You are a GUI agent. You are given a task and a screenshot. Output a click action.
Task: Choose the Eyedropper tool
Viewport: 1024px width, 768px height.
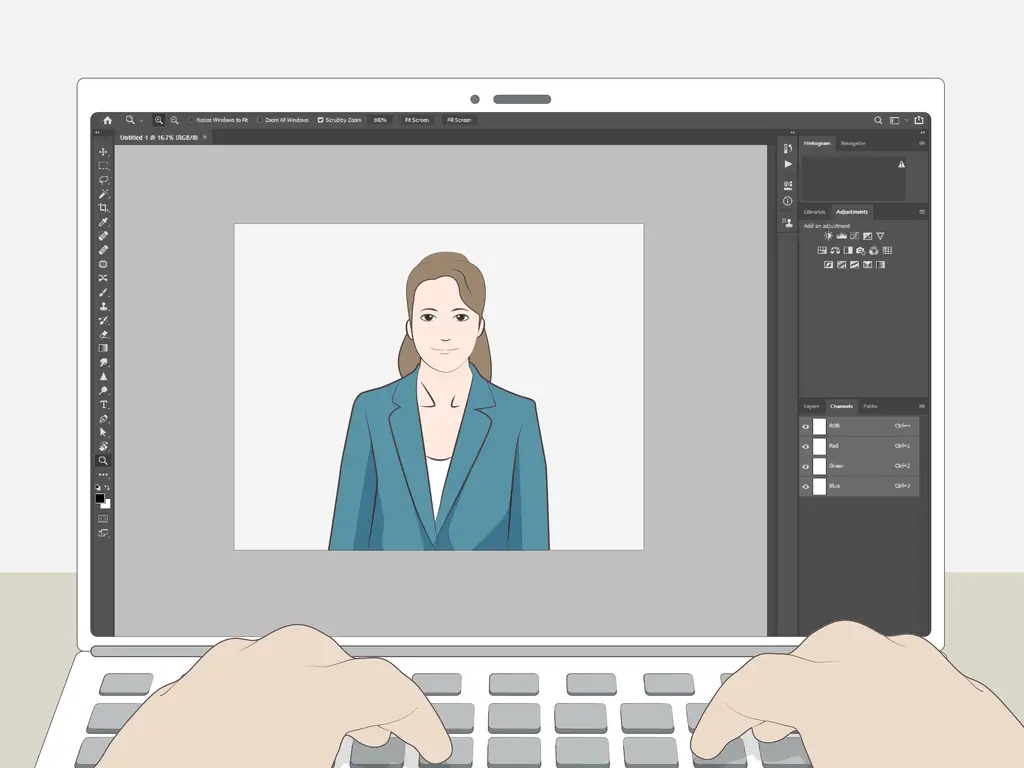click(103, 222)
